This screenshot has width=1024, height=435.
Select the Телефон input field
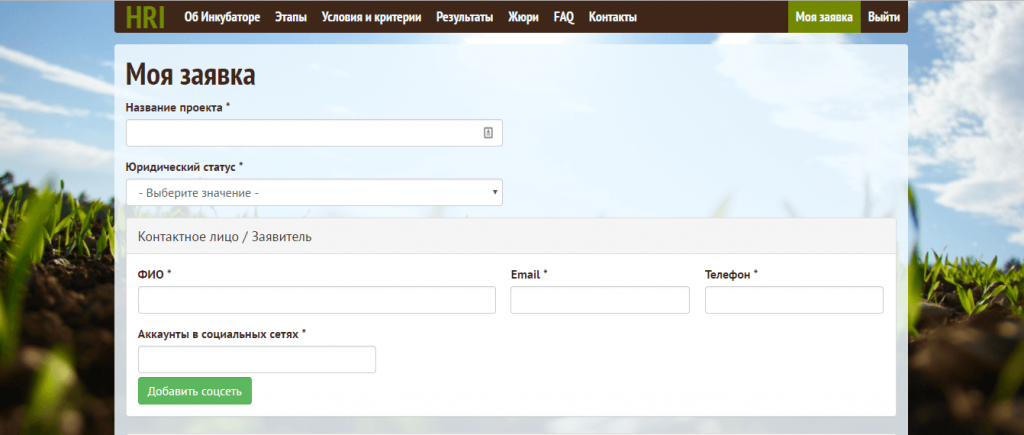793,300
